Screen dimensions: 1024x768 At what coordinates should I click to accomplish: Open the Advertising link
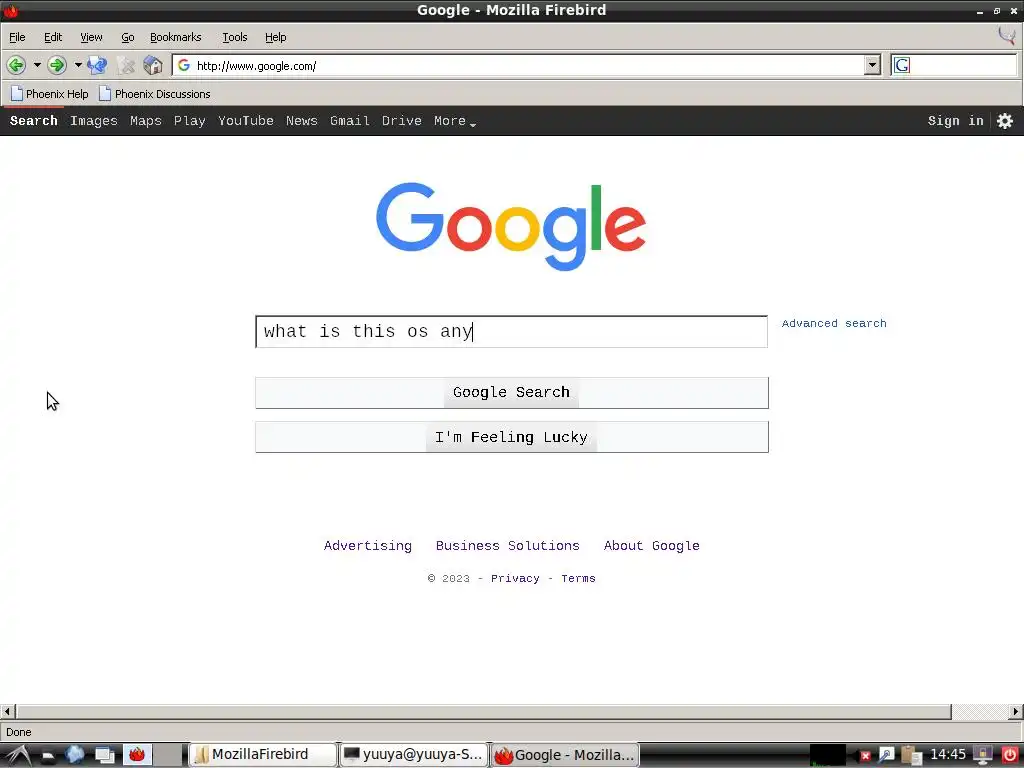(368, 545)
